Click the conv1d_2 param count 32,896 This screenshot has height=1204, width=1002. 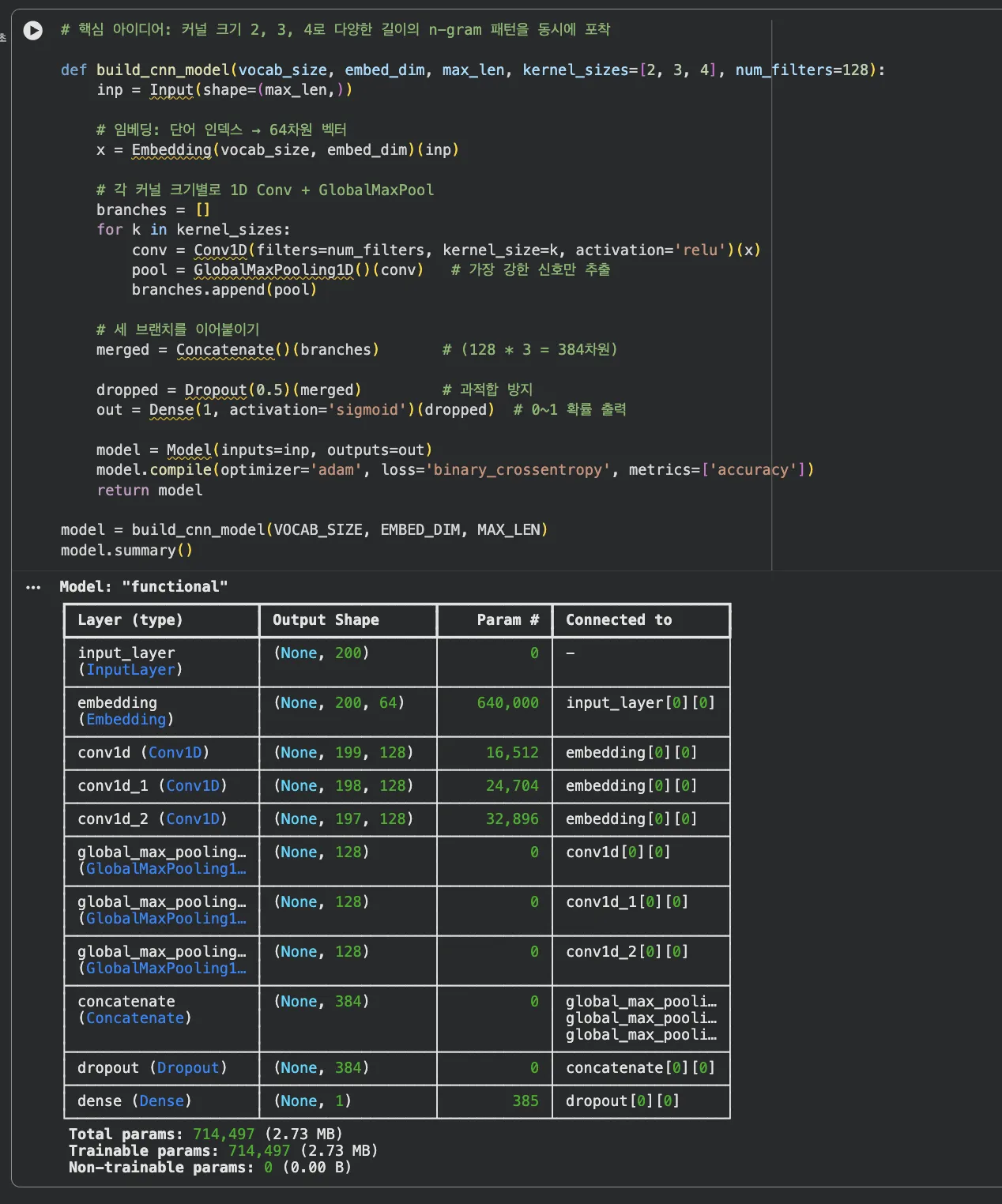(x=512, y=819)
